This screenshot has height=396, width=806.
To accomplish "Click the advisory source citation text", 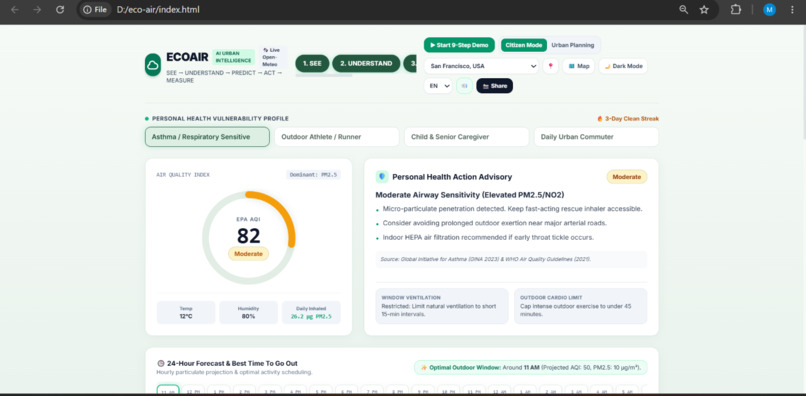I will click(x=485, y=259).
